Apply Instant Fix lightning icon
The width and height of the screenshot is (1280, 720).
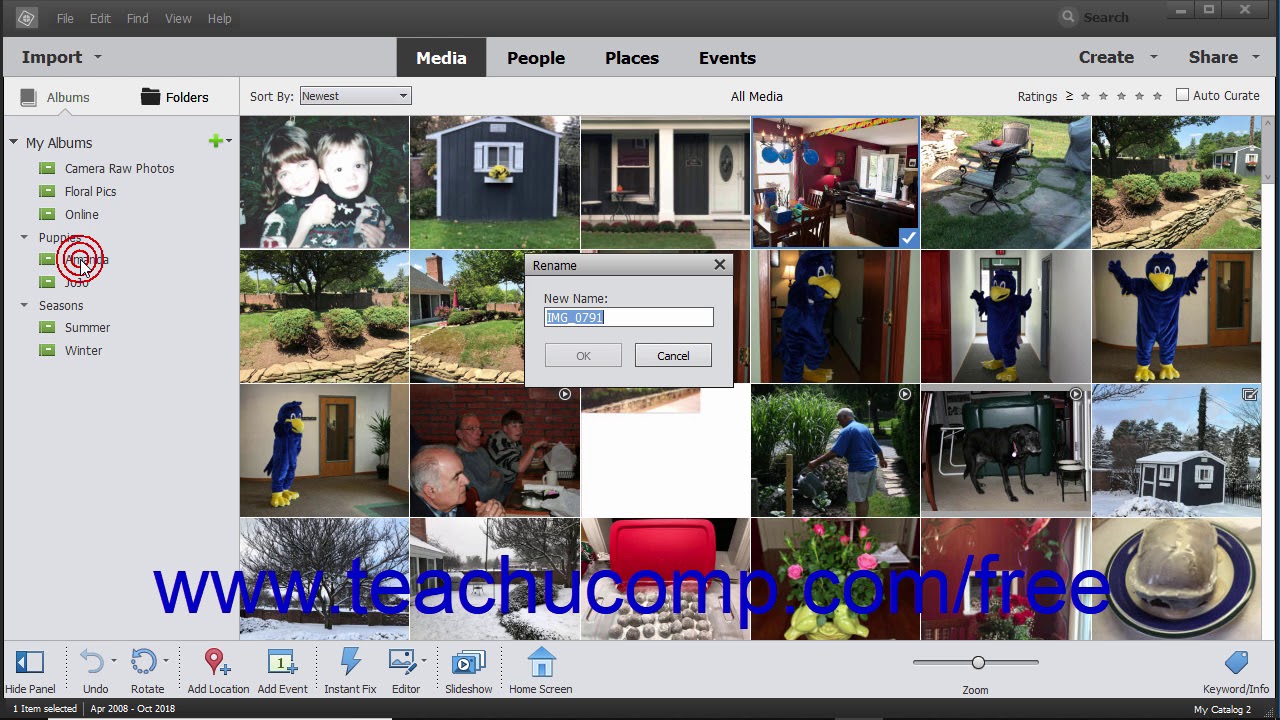tap(350, 662)
